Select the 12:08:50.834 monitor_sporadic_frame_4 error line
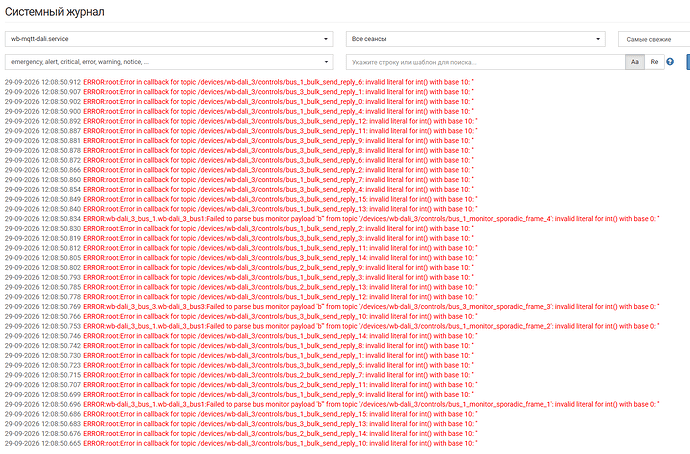This screenshot has width=690, height=454. tap(332, 219)
